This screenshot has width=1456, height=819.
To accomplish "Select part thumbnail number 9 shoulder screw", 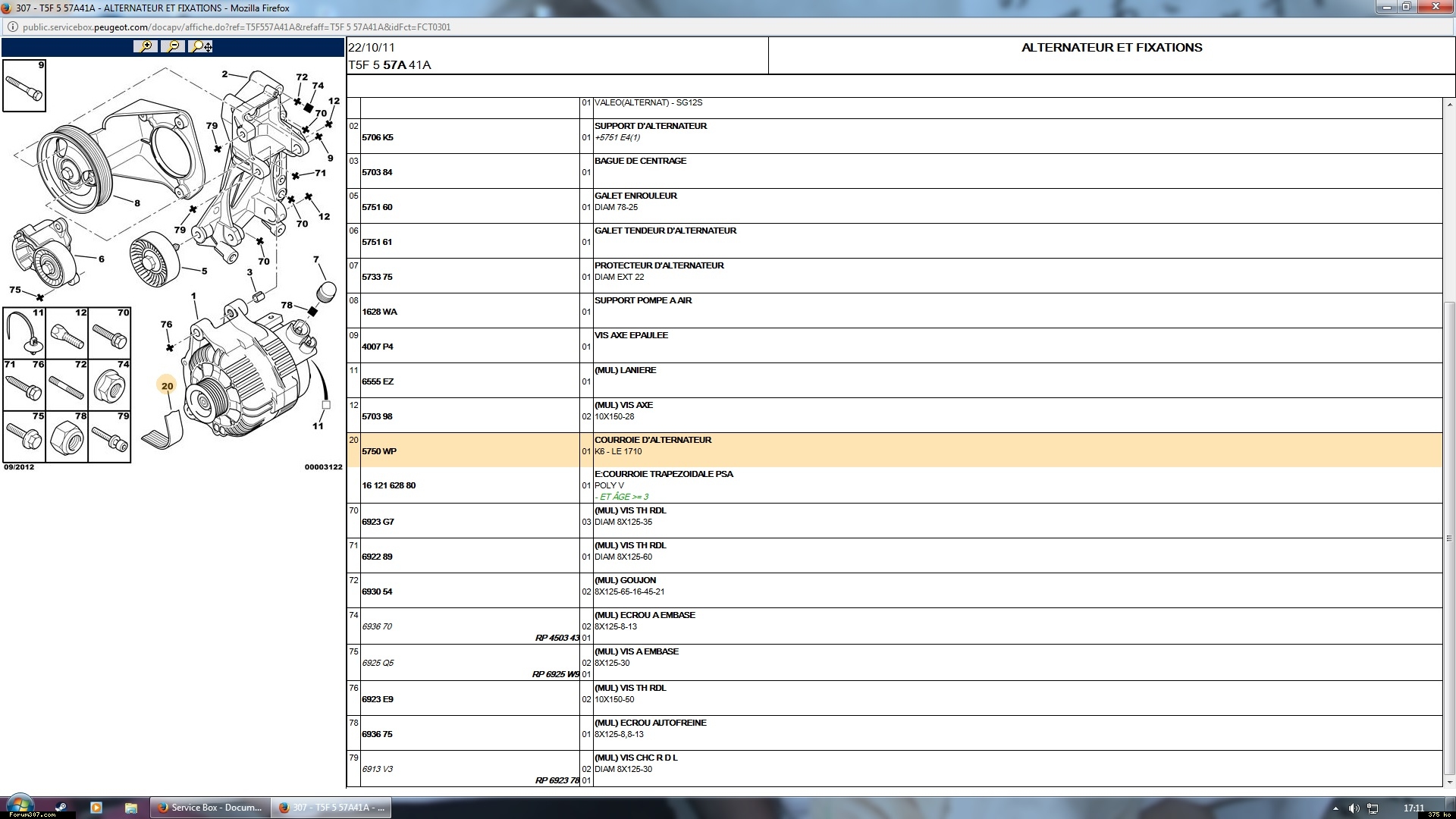I will (x=24, y=86).
